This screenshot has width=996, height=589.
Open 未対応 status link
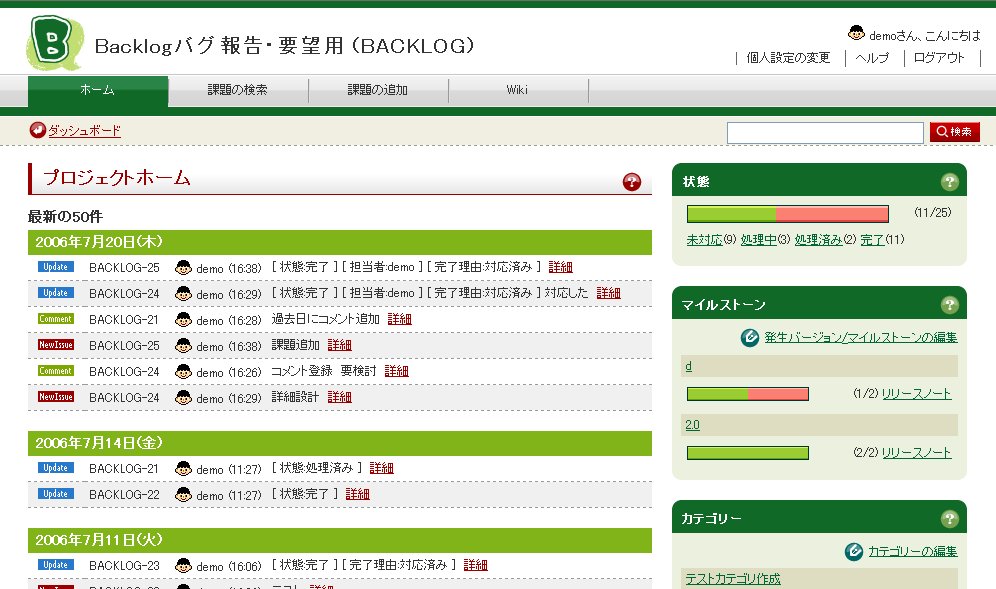point(704,240)
